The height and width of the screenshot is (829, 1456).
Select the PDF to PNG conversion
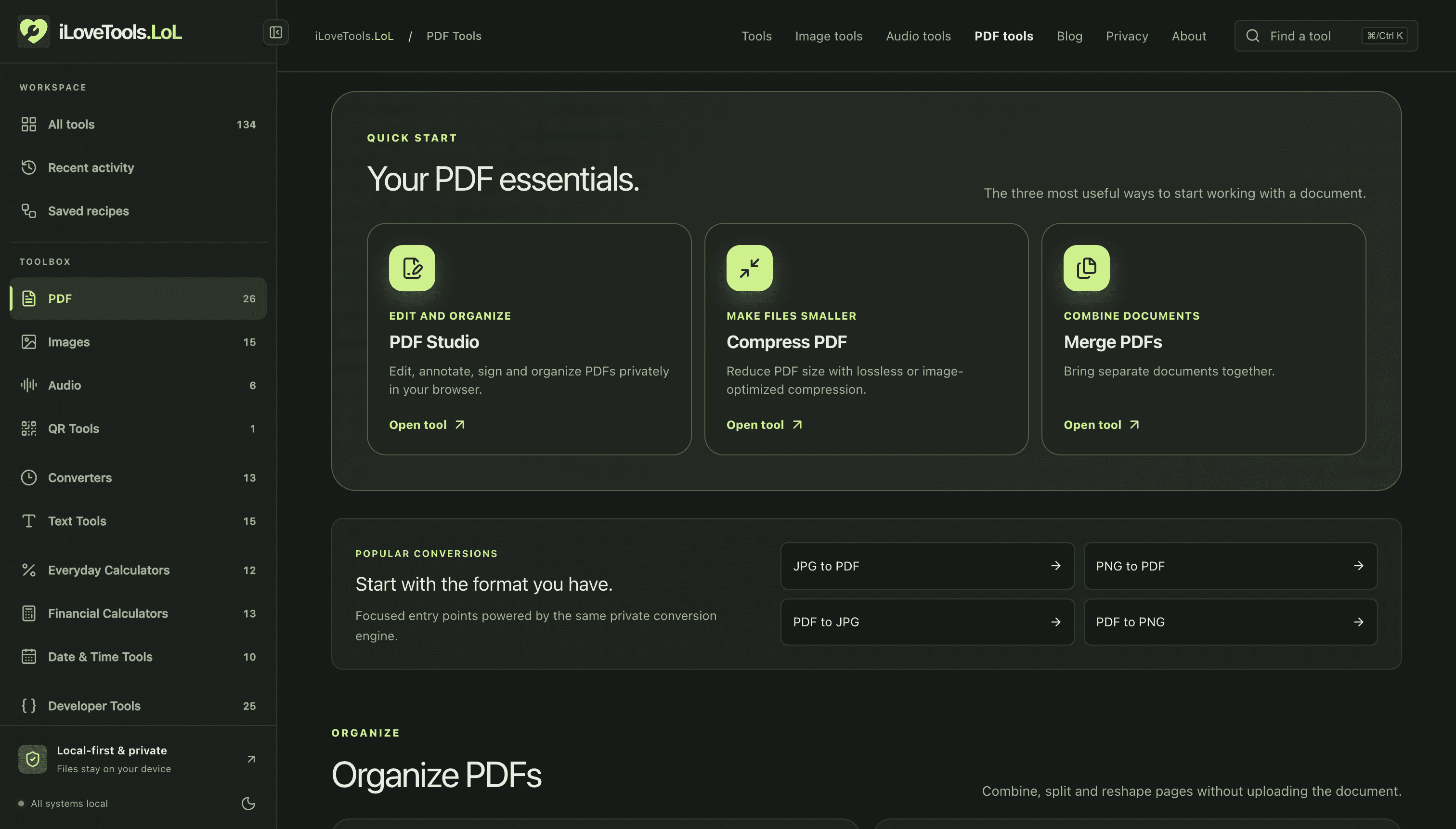pyautogui.click(x=1230, y=622)
